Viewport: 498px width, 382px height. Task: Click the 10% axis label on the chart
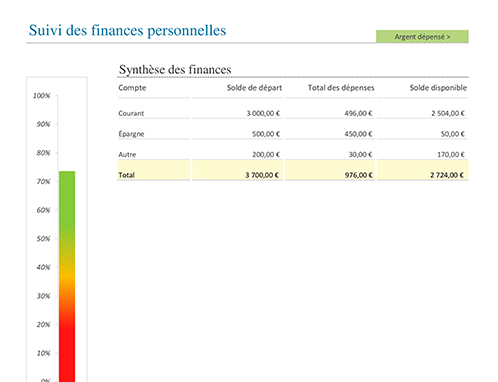43,353
